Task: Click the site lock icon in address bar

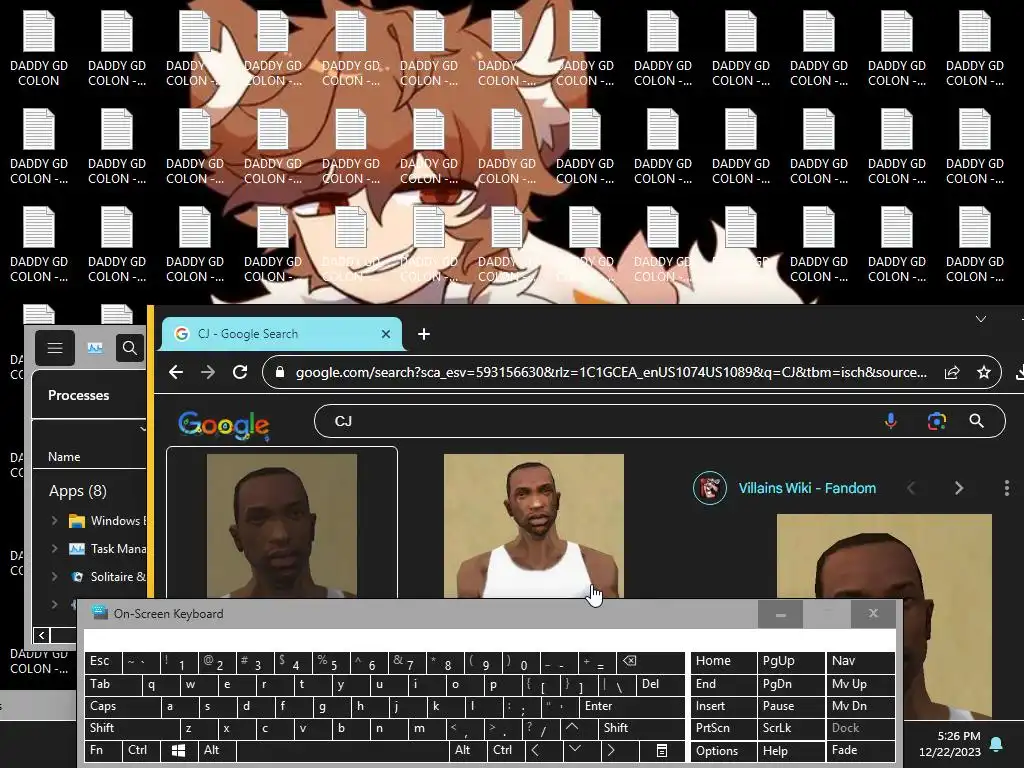Action: 280,372
